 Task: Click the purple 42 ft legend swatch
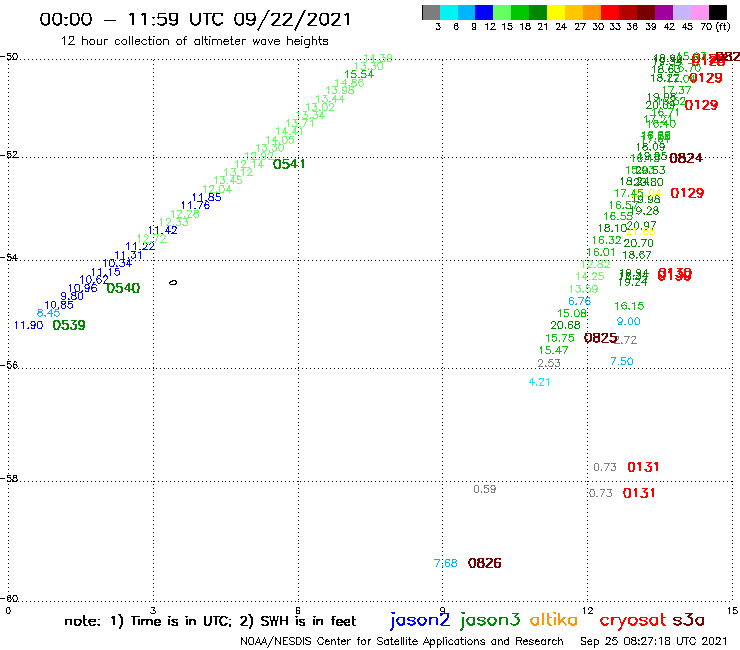[664, 12]
